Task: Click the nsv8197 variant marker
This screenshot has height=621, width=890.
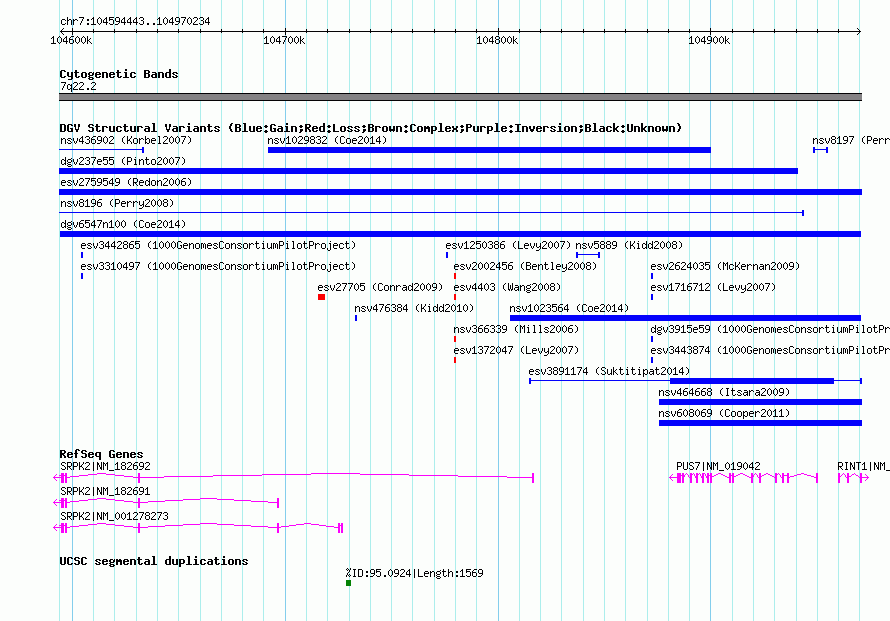Action: pyautogui.click(x=820, y=150)
